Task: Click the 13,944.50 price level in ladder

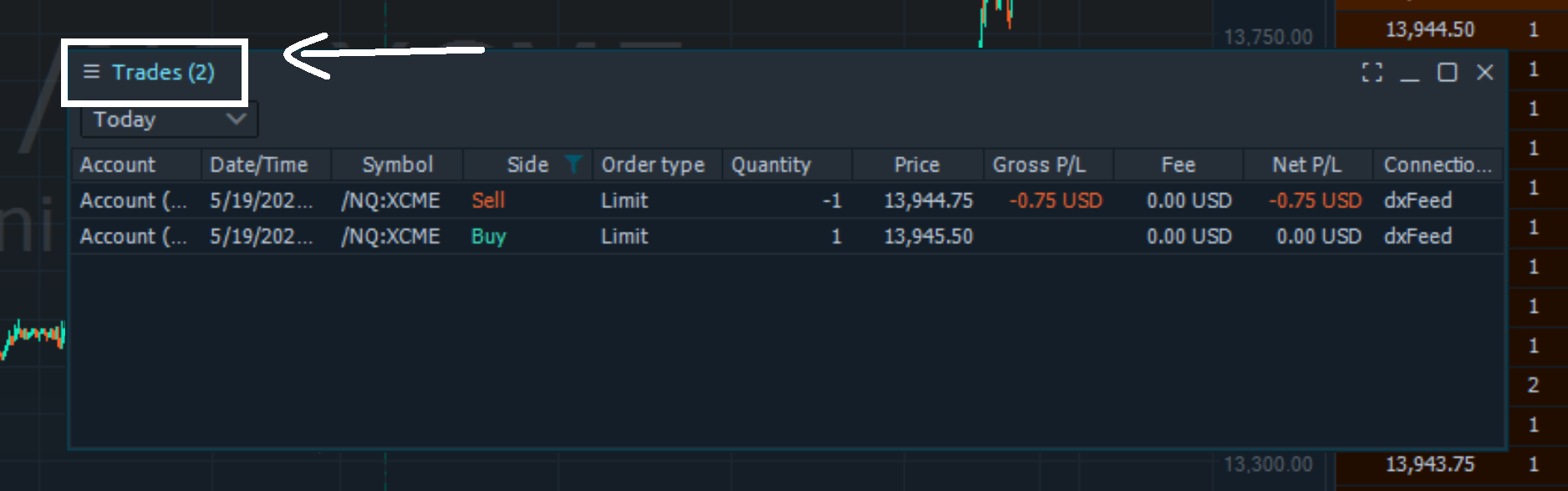Action: pyautogui.click(x=1429, y=30)
